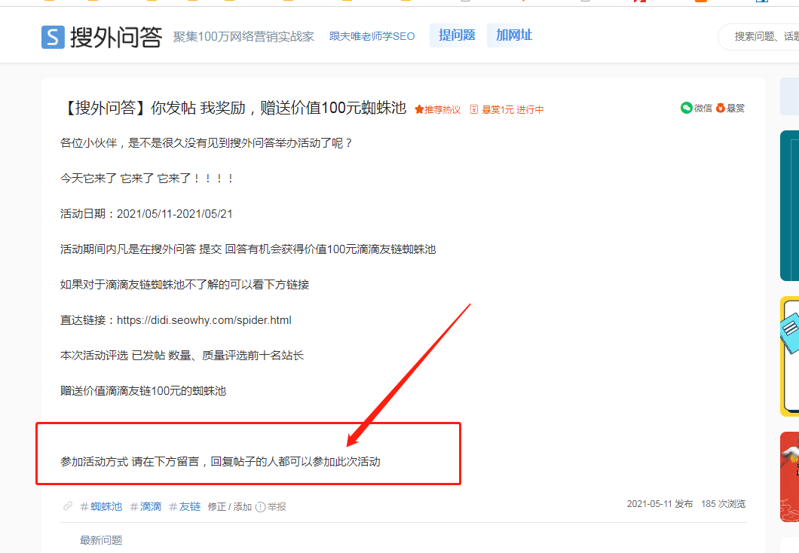Click the 提问题 button

coord(457,35)
